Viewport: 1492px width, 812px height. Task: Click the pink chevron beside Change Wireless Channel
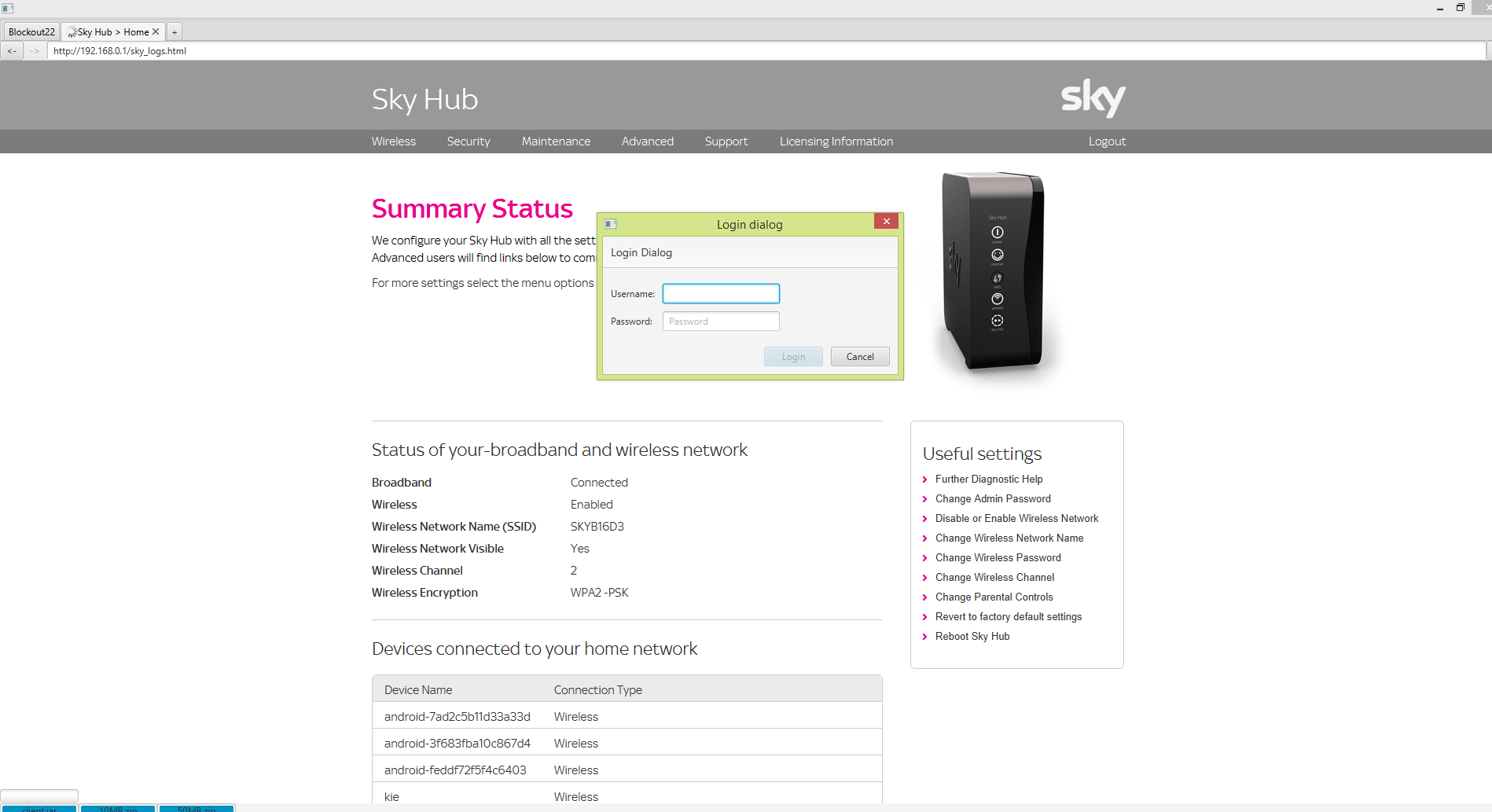coord(924,578)
